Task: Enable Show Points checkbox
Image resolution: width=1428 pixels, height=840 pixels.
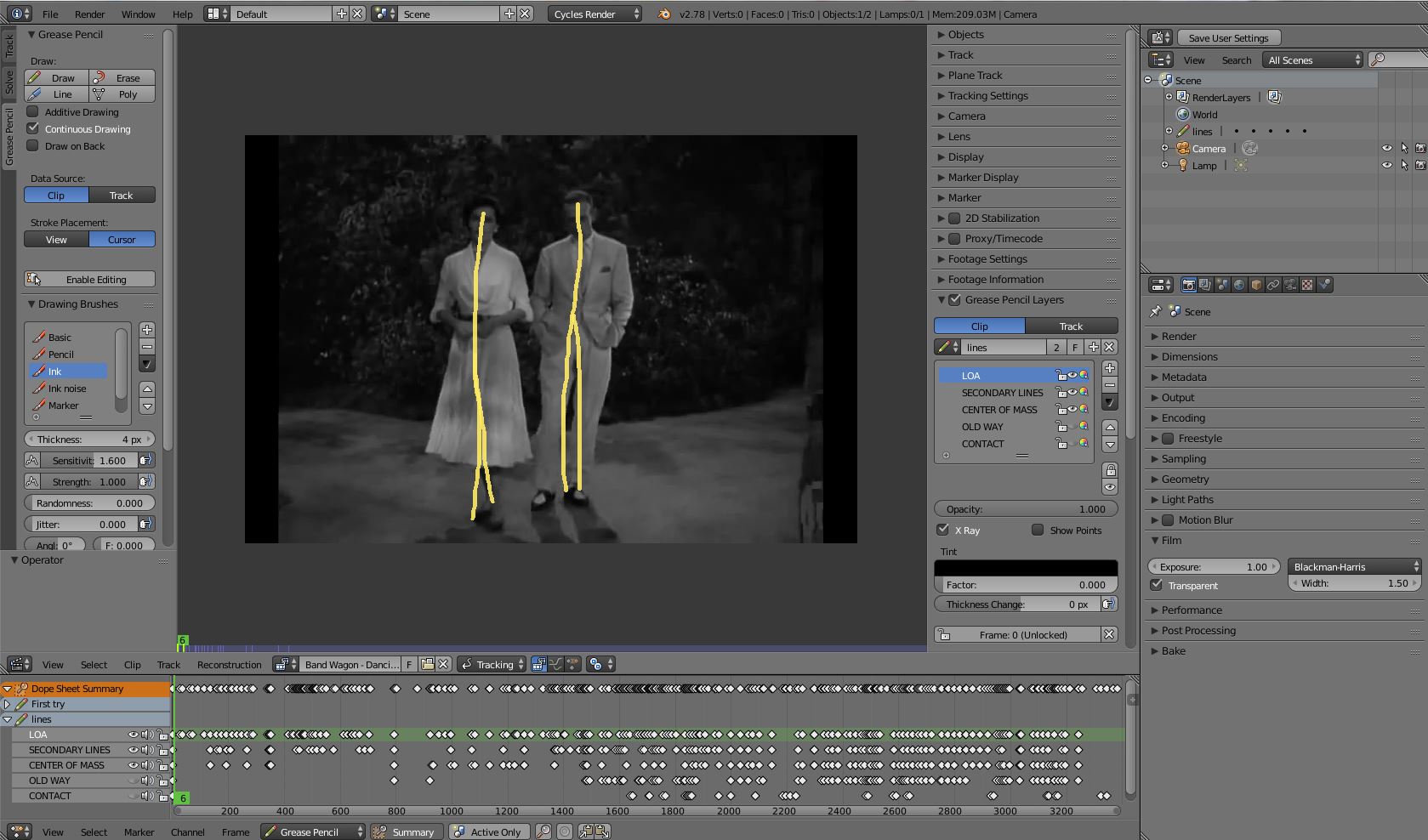Action: tap(1038, 530)
